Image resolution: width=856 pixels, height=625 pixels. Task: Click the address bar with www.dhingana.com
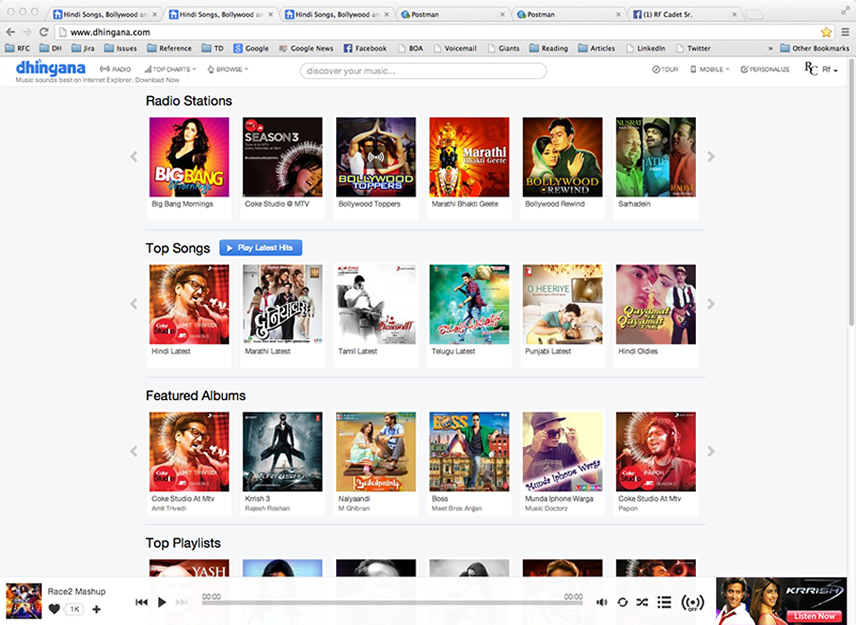coord(439,32)
